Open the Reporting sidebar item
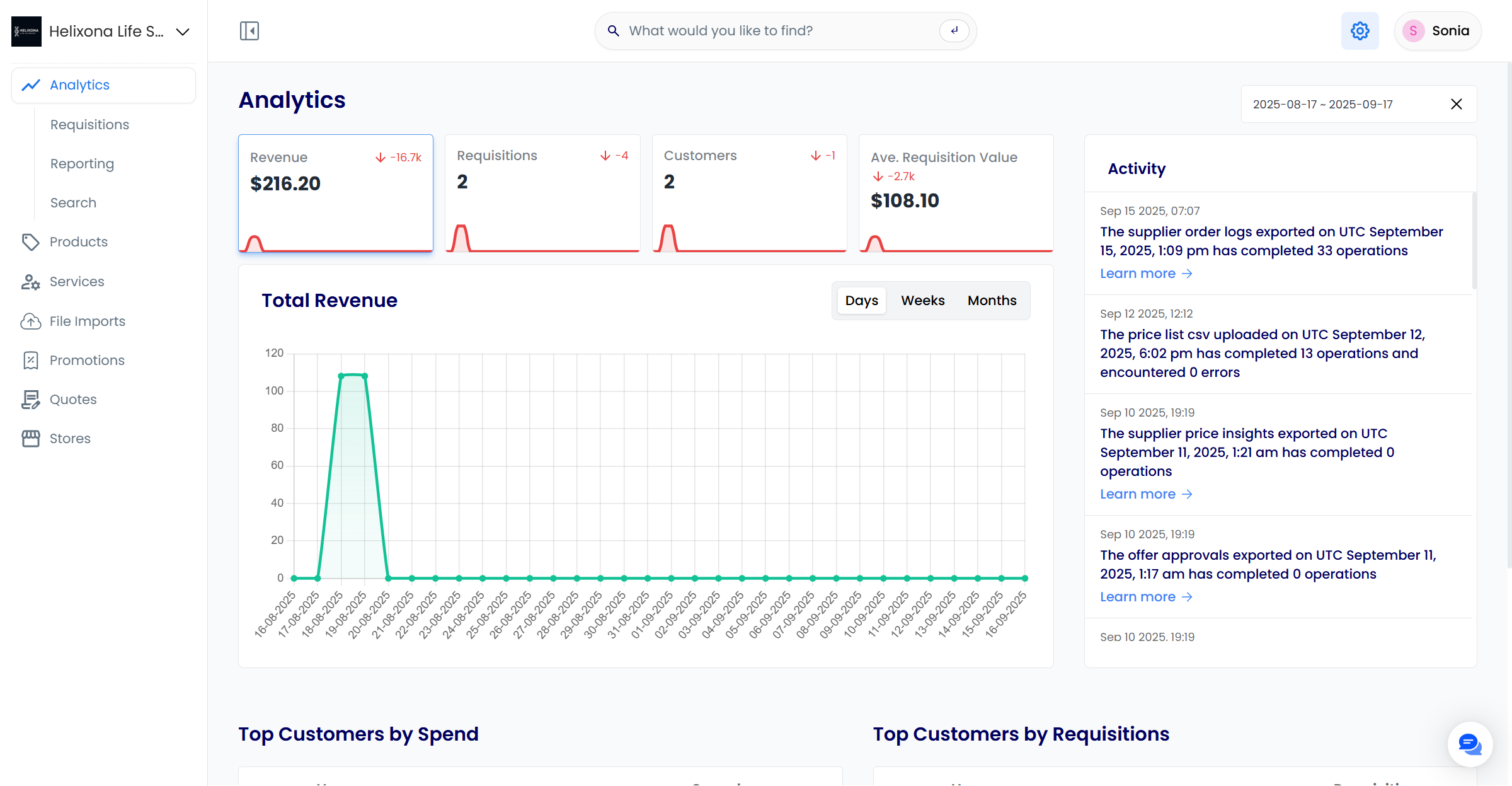This screenshot has width=1512, height=786. point(82,164)
